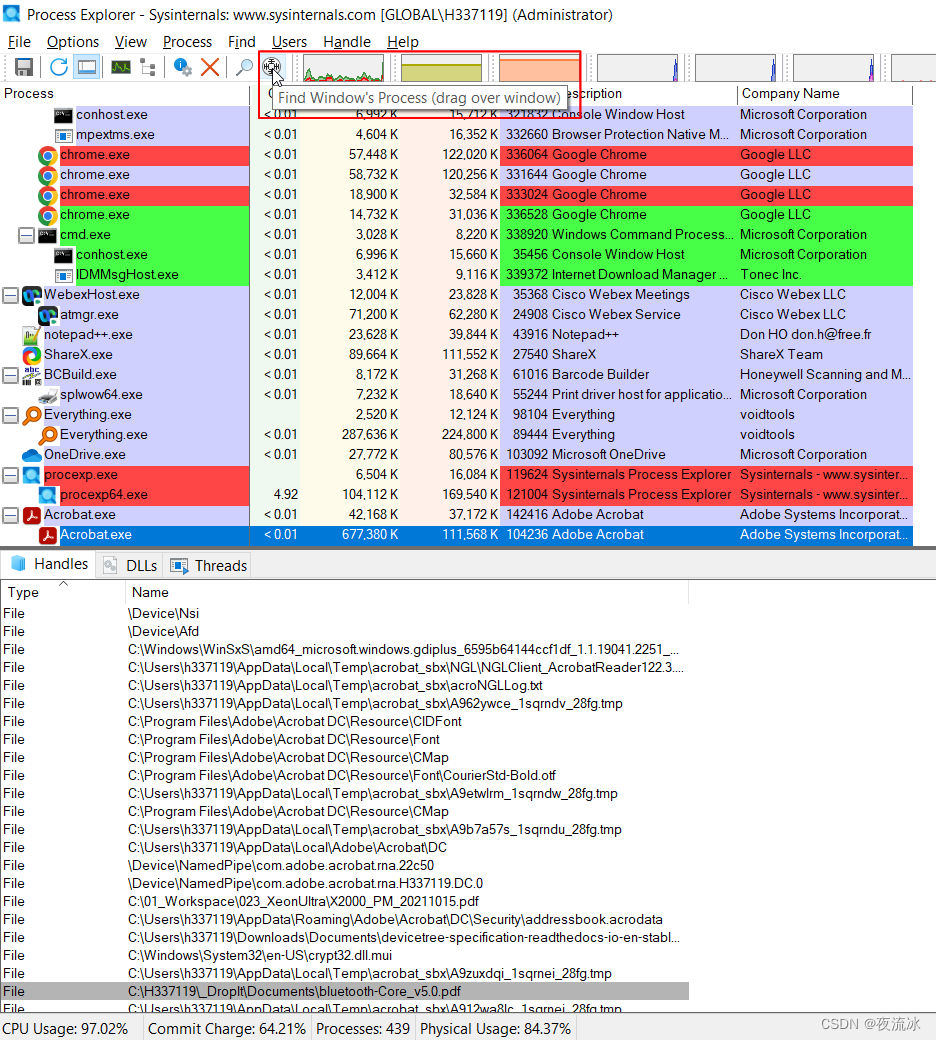Select the crypt32.dll.mui handle row
The width and height of the screenshot is (936, 1040).
(x=344, y=955)
